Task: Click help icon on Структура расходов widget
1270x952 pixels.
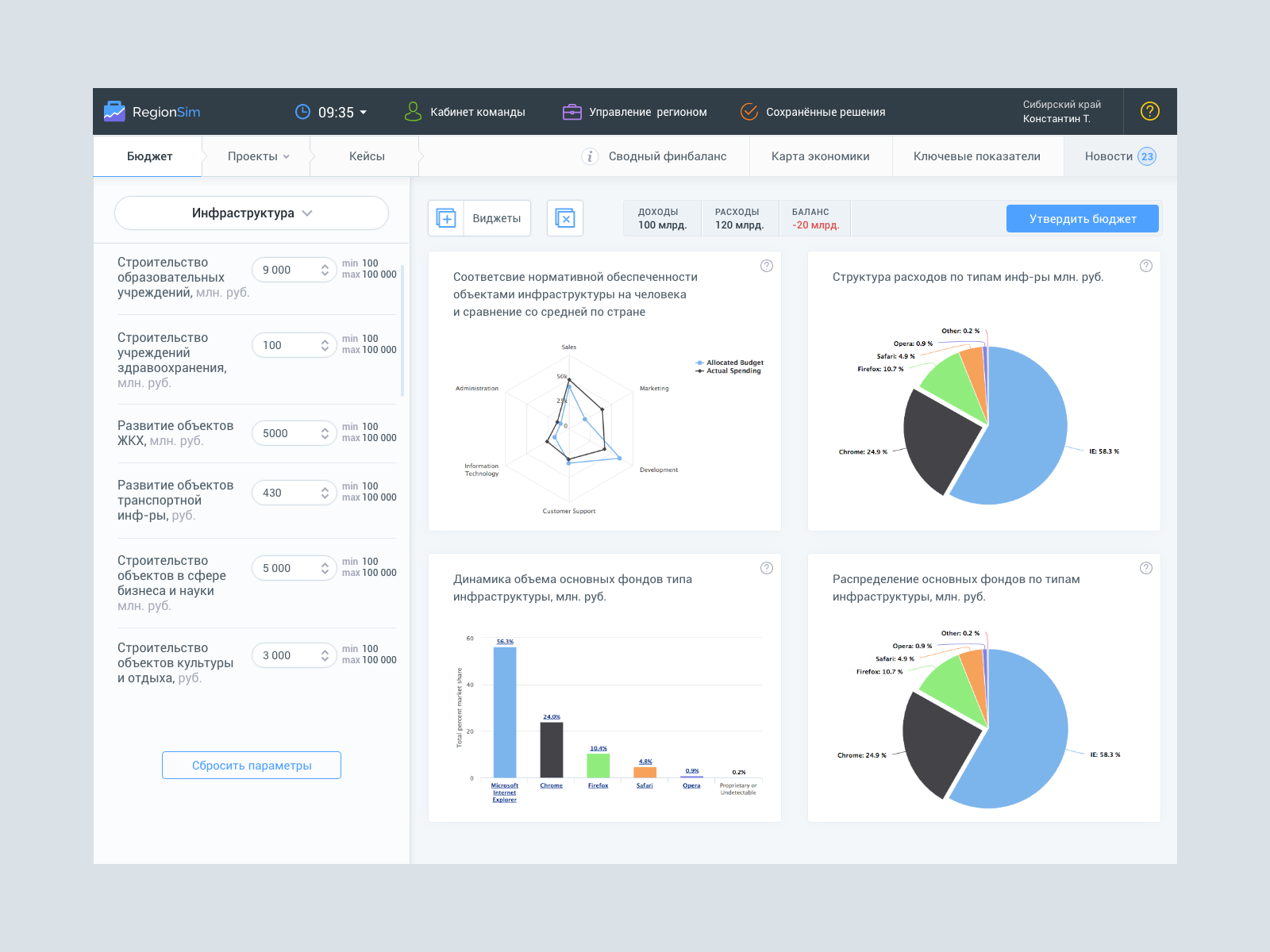Action: [x=1145, y=266]
